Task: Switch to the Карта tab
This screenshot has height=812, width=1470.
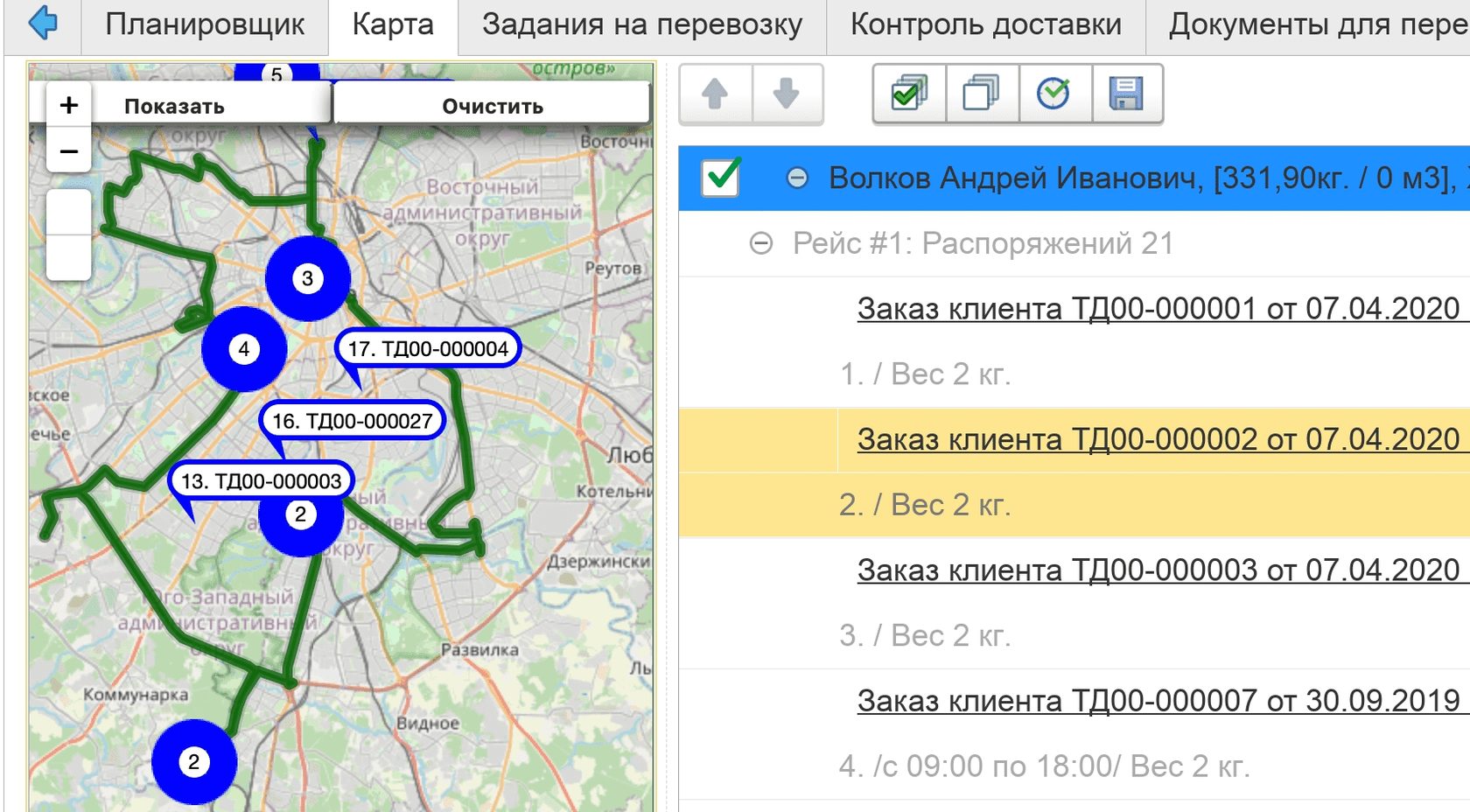Action: (393, 24)
